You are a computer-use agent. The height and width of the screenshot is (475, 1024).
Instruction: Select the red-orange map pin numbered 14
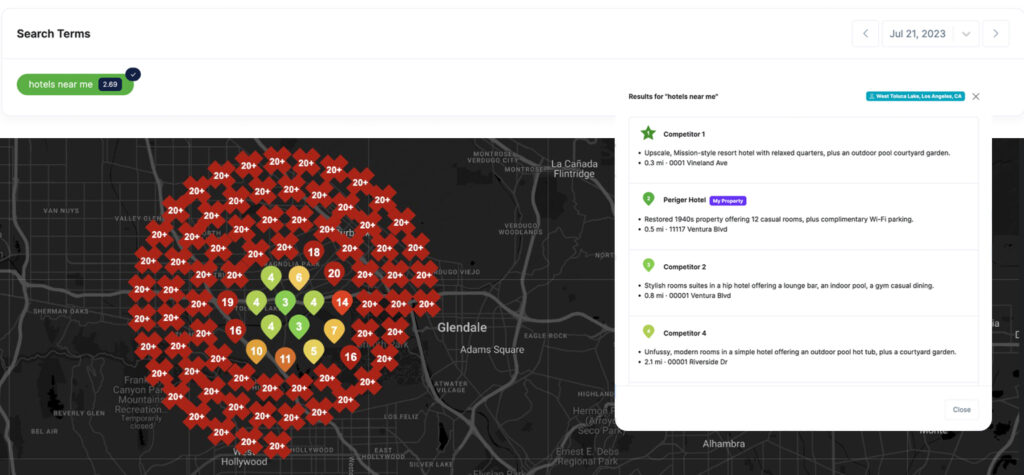[x=342, y=303]
